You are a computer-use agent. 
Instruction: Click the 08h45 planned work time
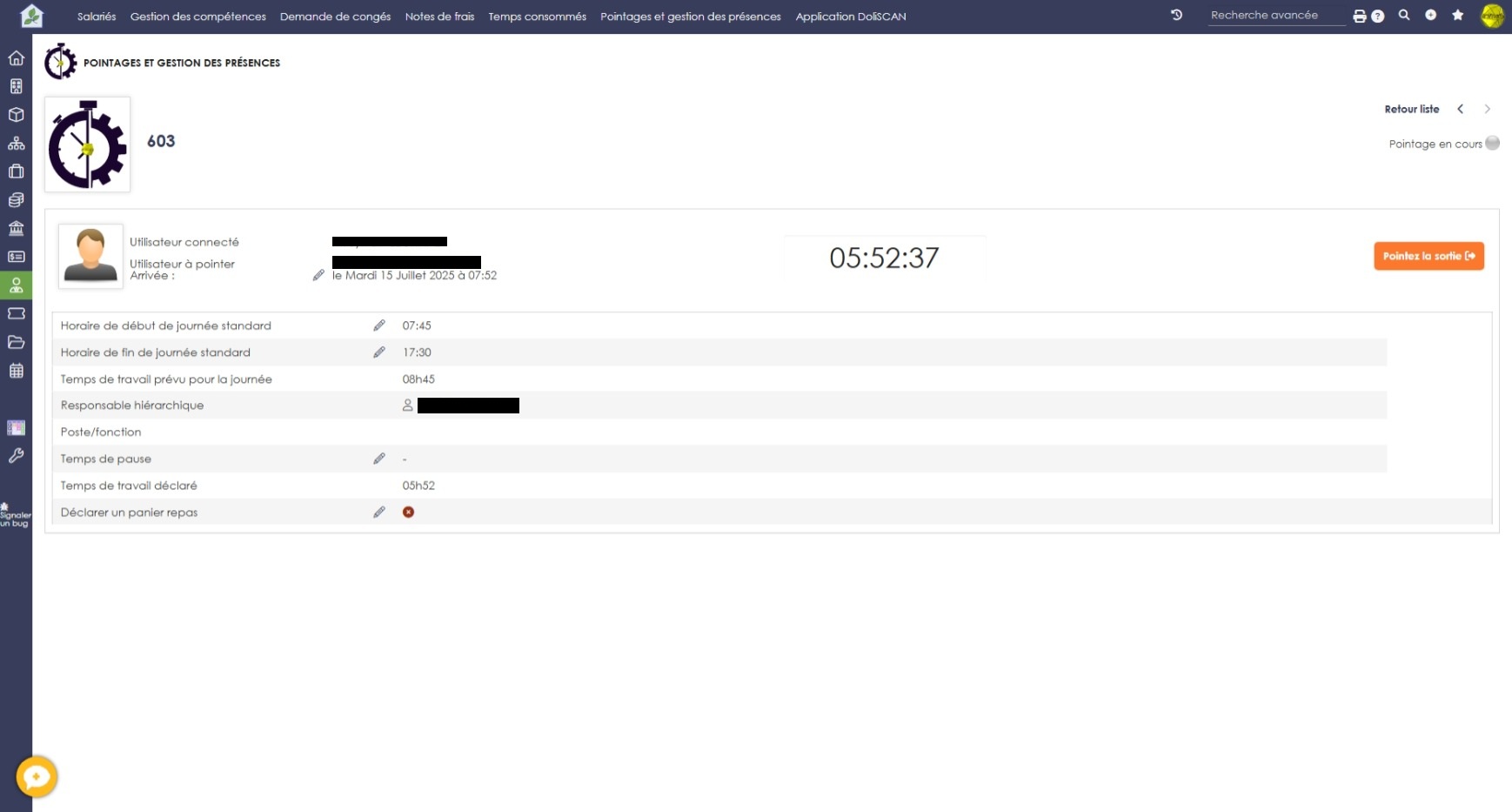coord(418,379)
